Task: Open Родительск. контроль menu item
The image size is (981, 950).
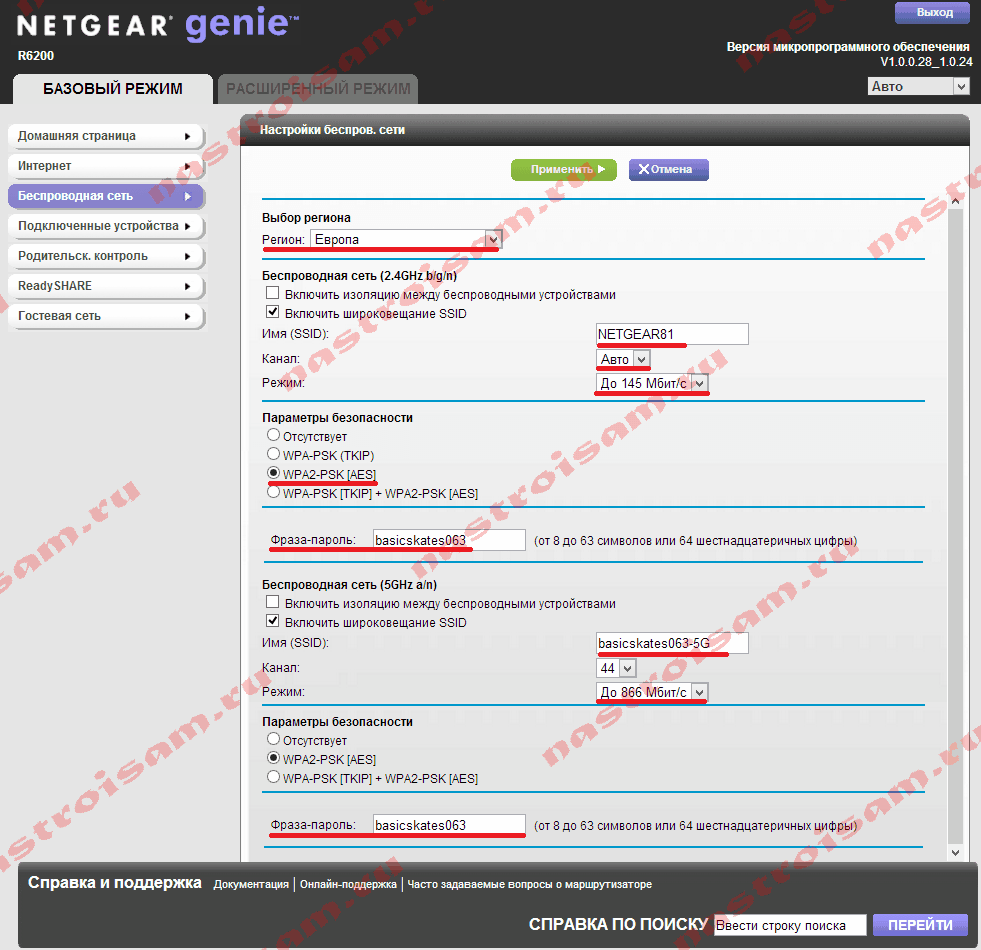Action: coord(106,256)
